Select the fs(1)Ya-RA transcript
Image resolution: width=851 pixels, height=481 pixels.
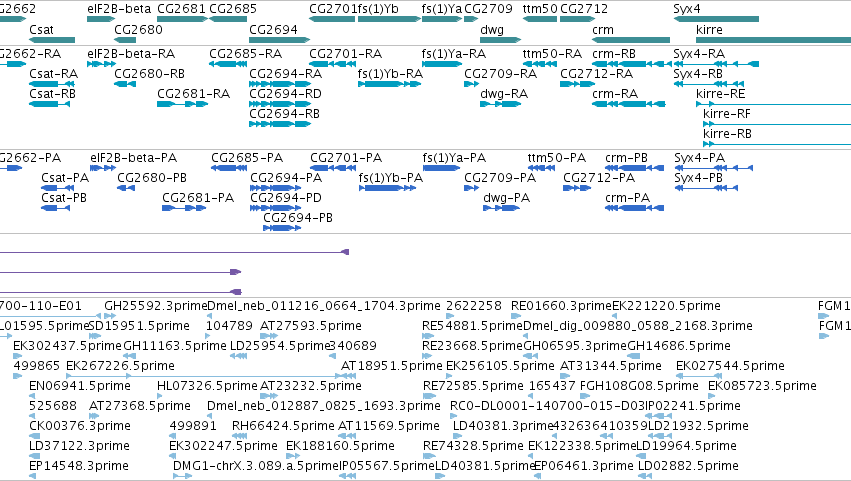(x=454, y=54)
